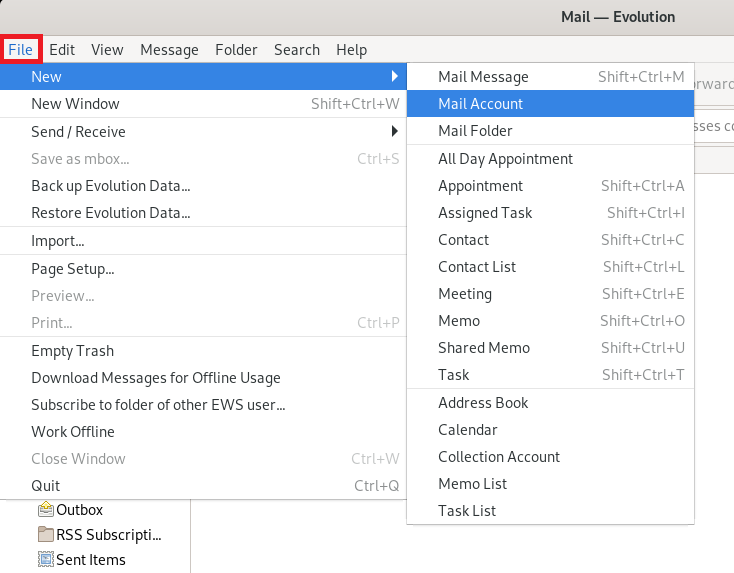
Task: Choose Mail Message in the submenu
Action: [483, 77]
